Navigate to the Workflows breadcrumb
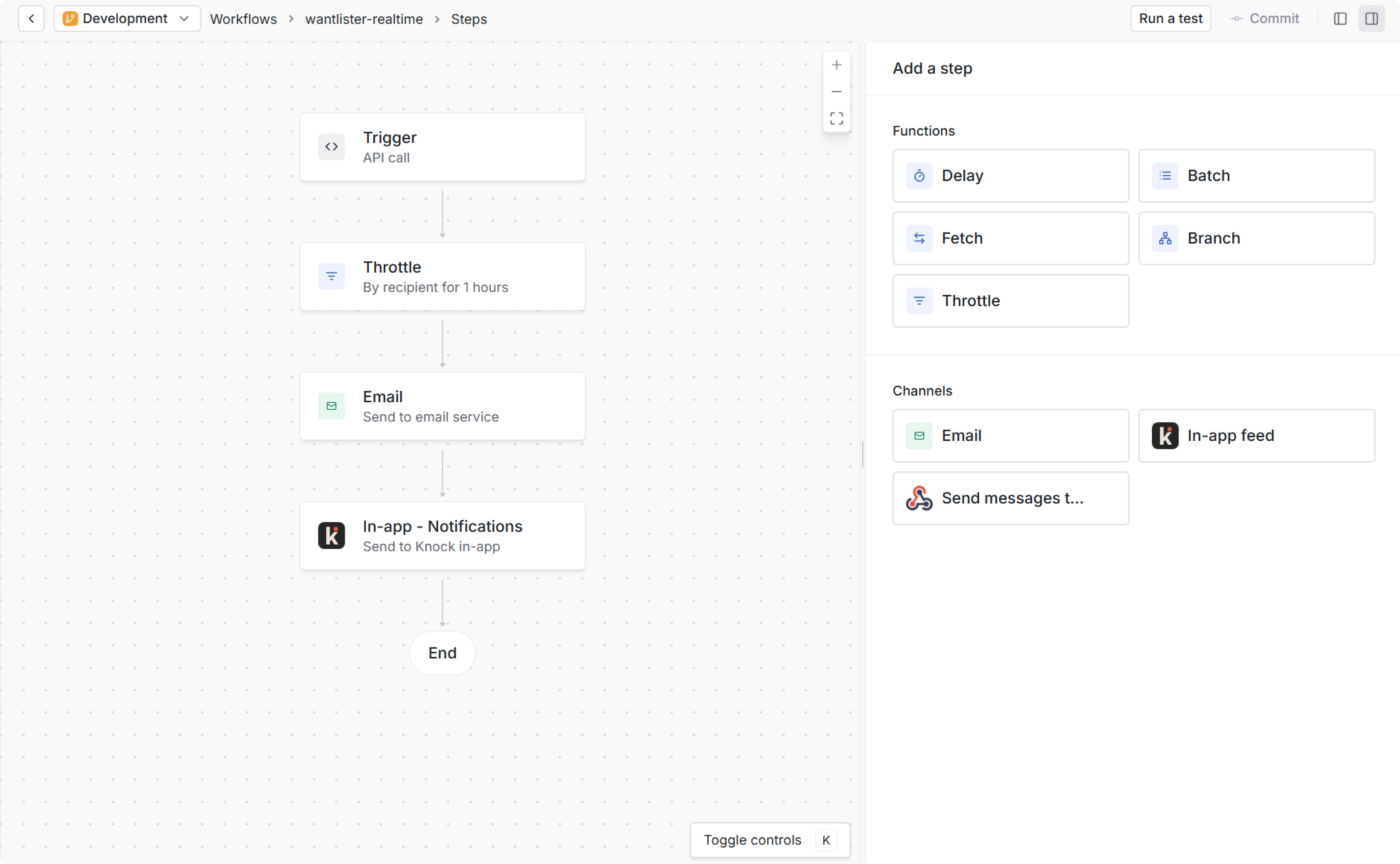Screen dimensions: 1400x864 coord(243,19)
